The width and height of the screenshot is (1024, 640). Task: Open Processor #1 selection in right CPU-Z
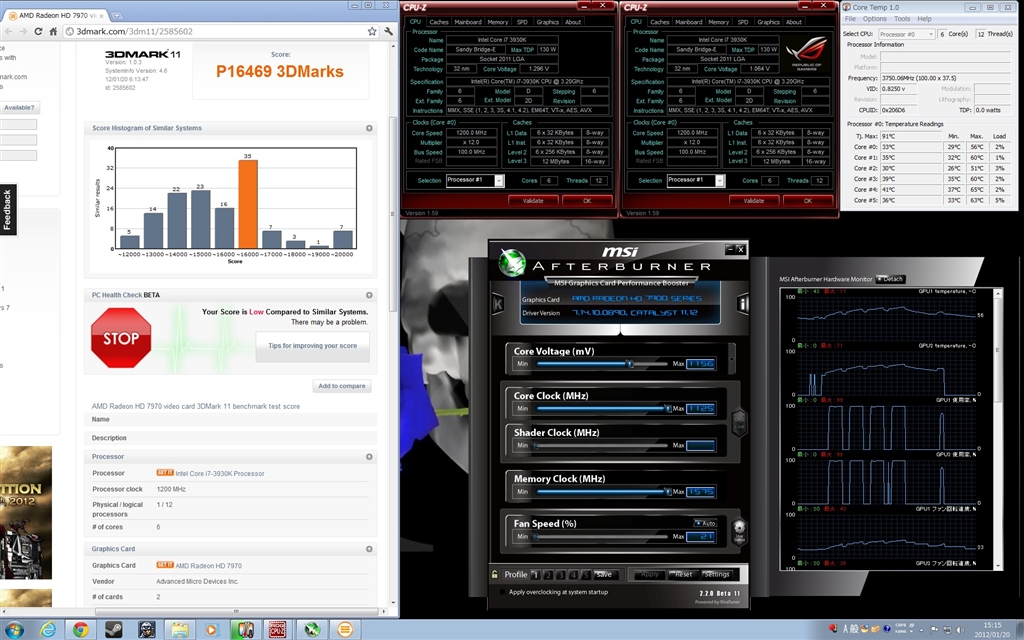(696, 180)
